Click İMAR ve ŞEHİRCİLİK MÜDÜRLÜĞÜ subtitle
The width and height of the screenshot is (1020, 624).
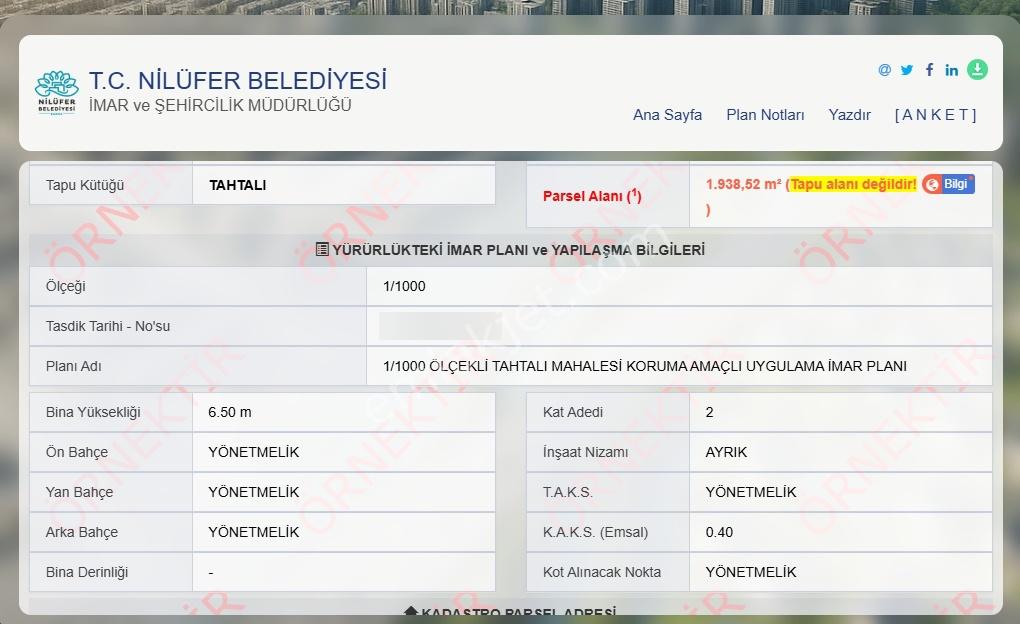pyautogui.click(x=220, y=105)
